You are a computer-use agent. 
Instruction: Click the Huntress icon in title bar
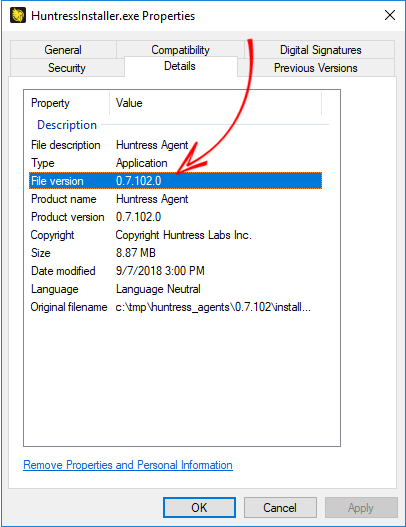tap(18, 15)
